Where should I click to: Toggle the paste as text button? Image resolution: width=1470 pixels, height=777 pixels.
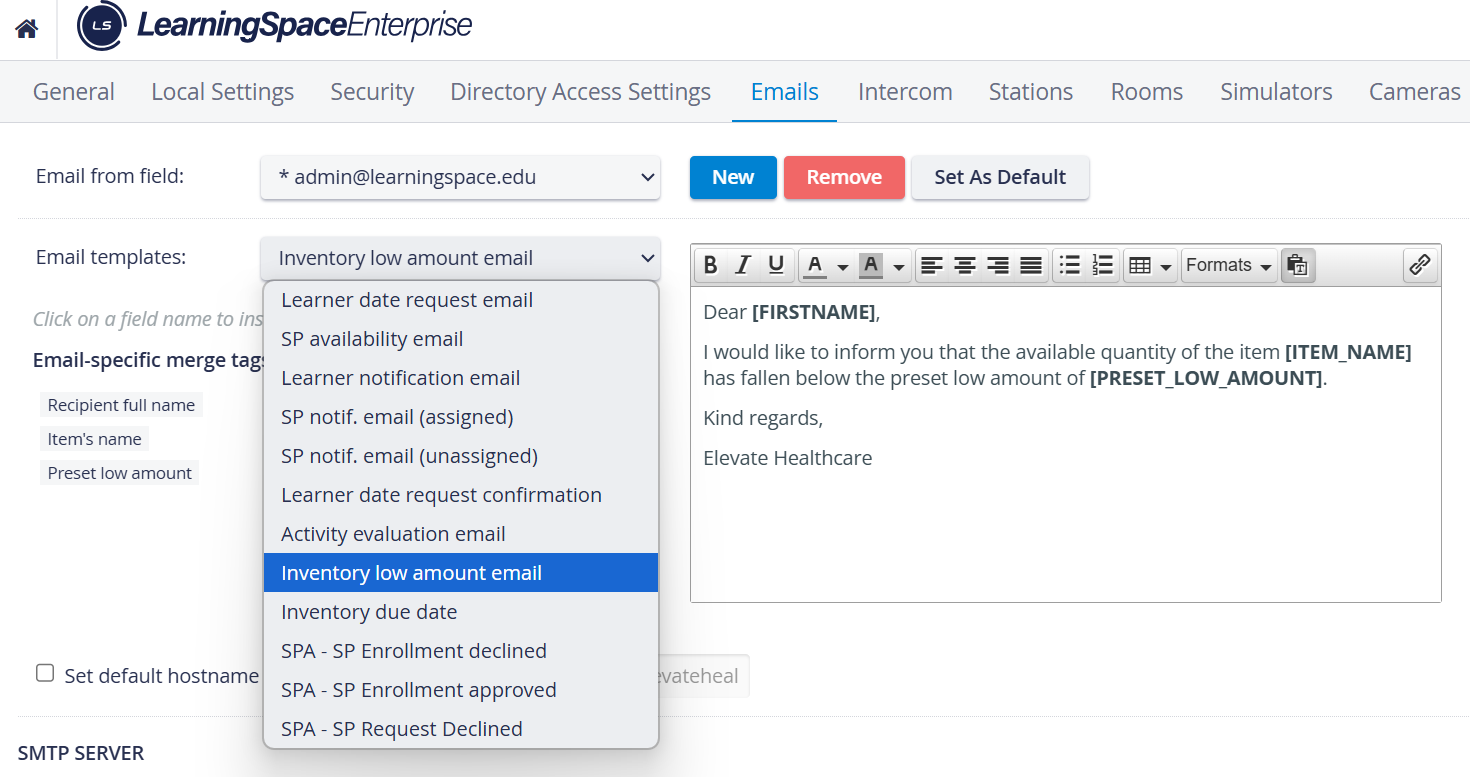(x=1298, y=265)
